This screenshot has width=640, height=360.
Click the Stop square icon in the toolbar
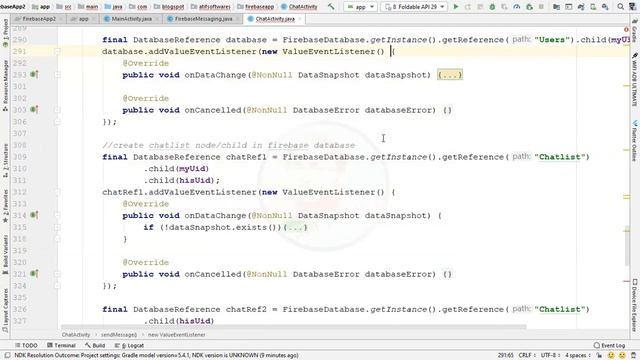(541, 7)
